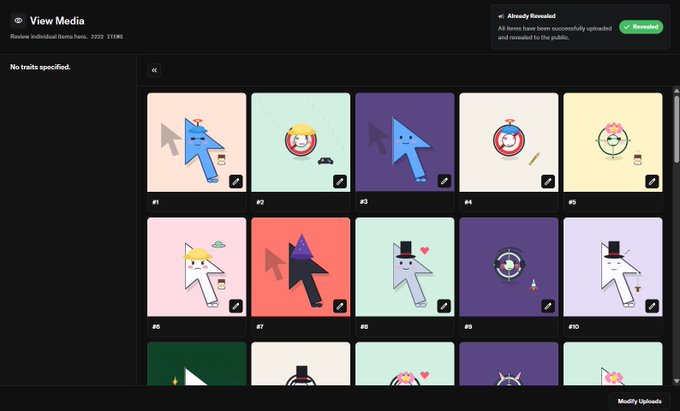Click the green Revealed button

641,27
